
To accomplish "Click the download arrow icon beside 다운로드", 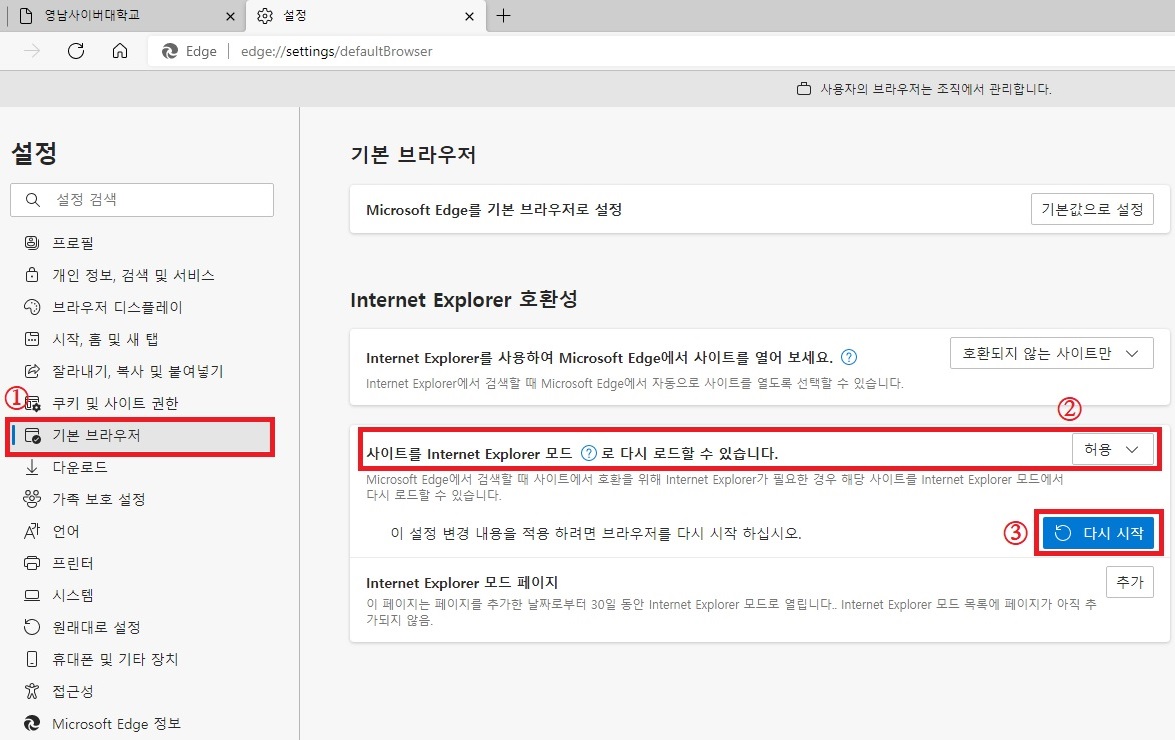I will (x=31, y=467).
